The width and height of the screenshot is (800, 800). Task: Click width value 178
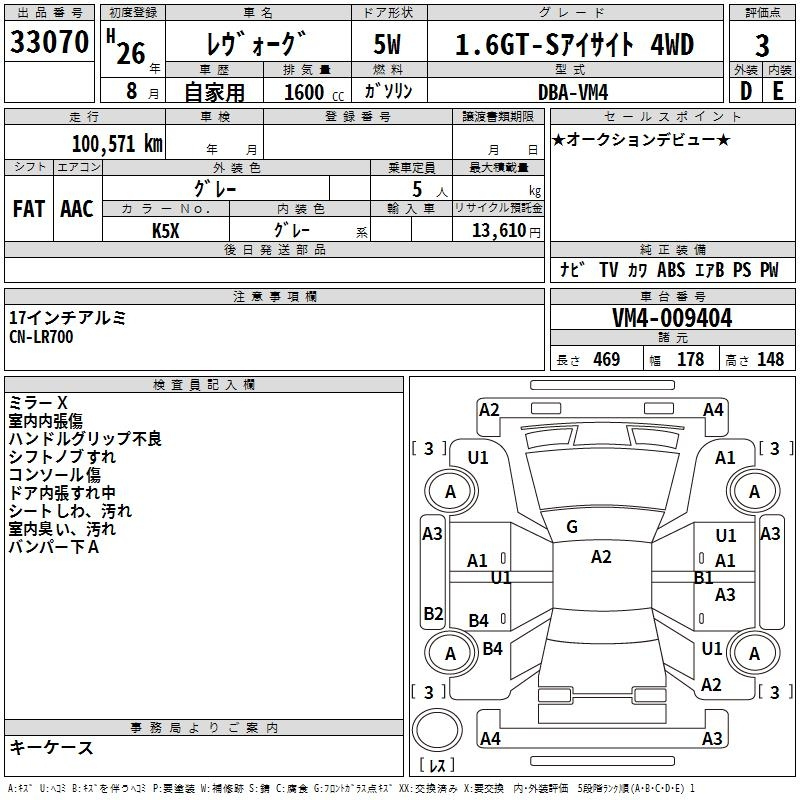(x=690, y=359)
